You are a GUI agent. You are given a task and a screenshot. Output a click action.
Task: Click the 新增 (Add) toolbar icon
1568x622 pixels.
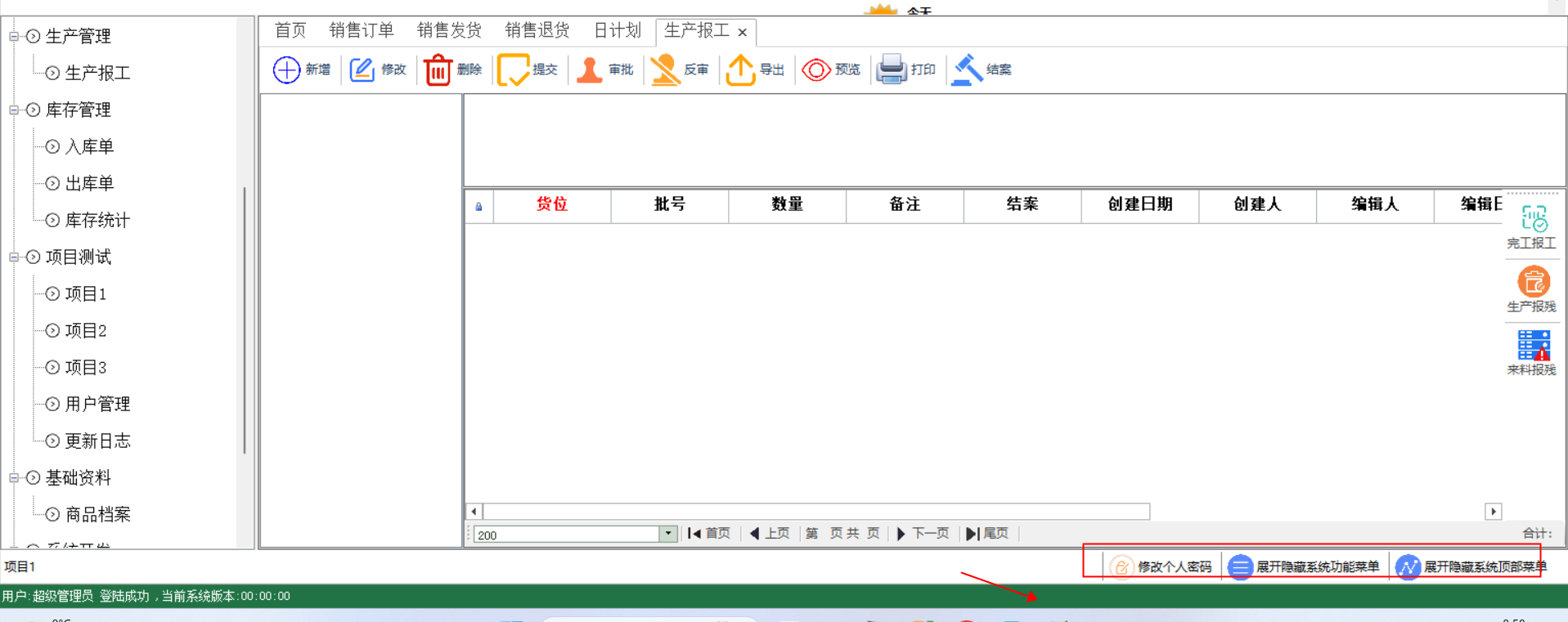coord(287,70)
